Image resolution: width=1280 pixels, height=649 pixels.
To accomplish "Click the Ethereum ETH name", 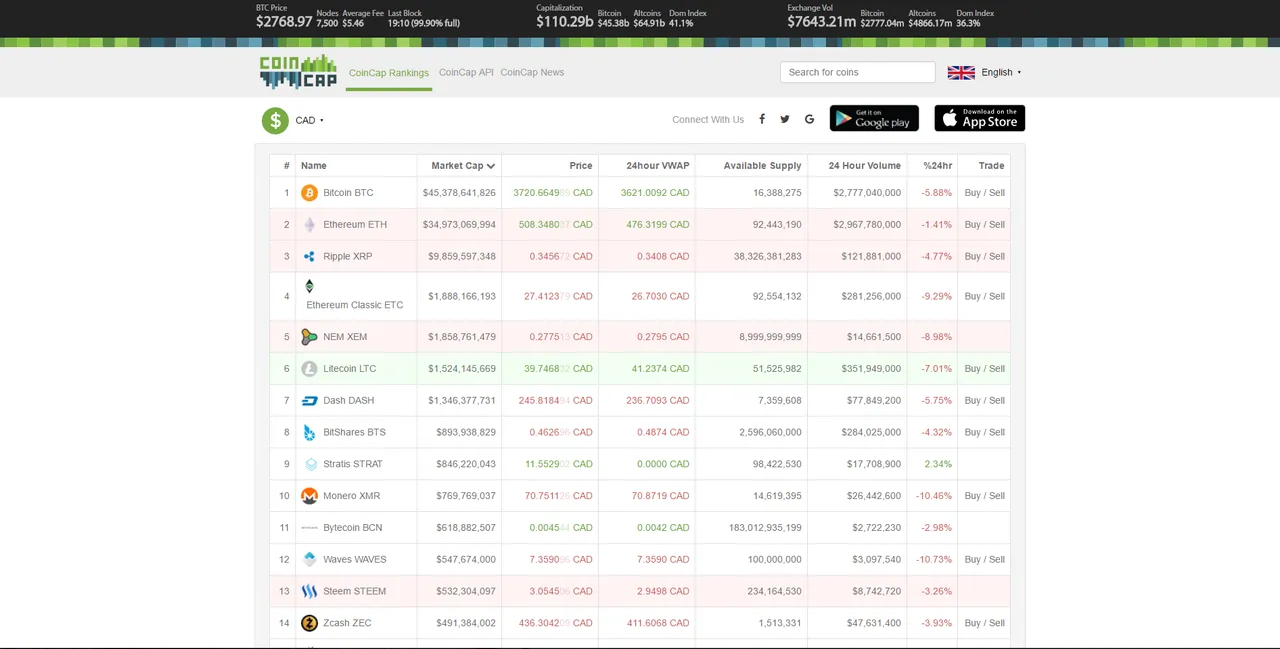I will click(x=355, y=225).
